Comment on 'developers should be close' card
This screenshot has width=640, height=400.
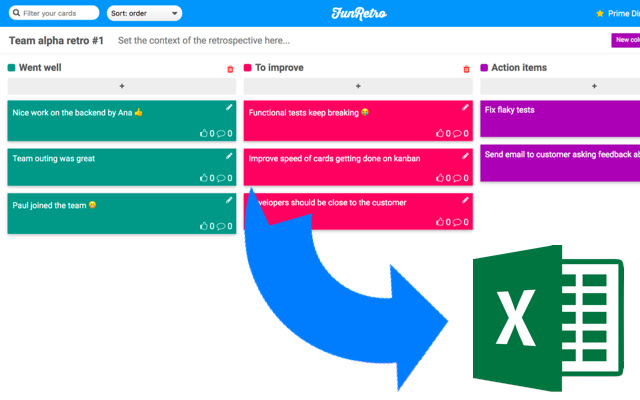[457, 222]
